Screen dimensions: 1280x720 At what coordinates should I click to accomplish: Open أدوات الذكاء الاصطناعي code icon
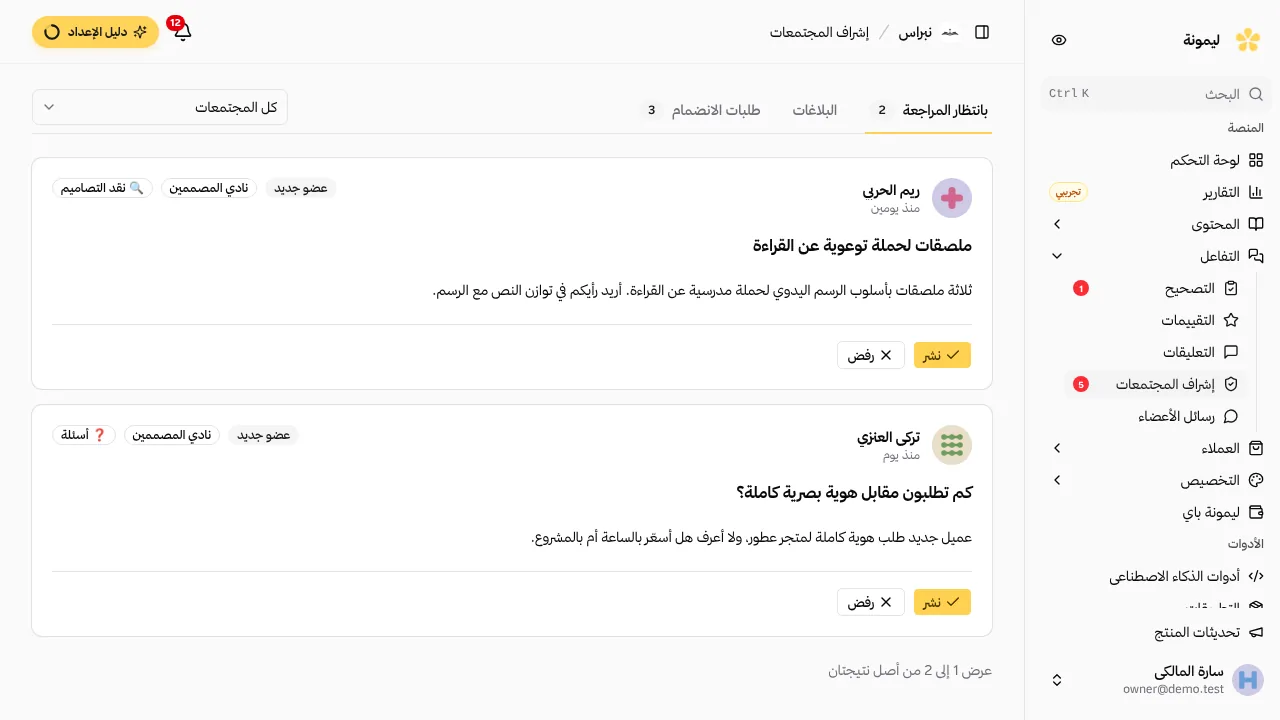1257,576
